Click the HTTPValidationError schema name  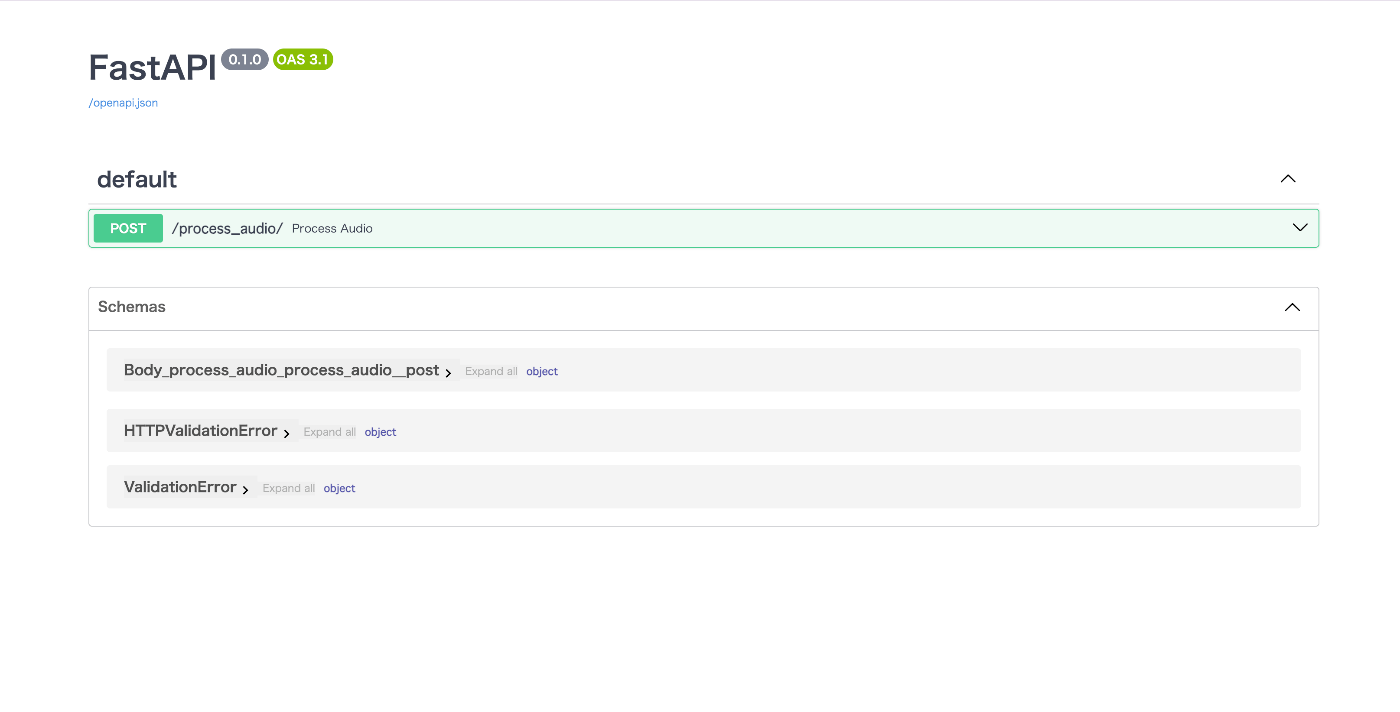point(200,431)
